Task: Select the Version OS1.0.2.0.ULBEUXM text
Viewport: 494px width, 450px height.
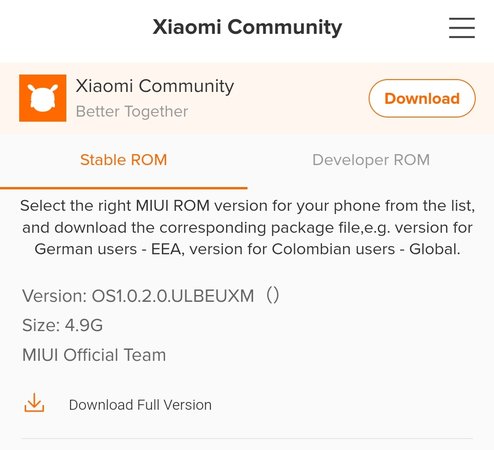Action: pos(138,296)
